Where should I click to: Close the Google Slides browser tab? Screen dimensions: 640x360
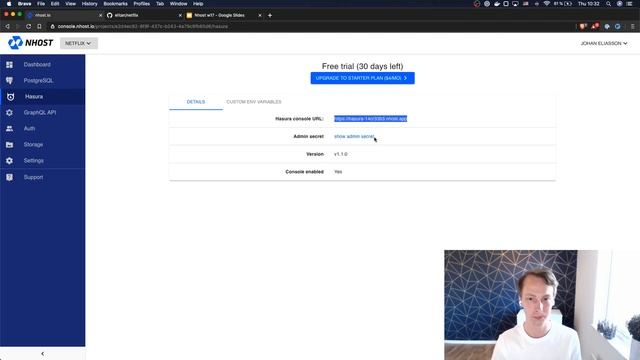point(260,15)
